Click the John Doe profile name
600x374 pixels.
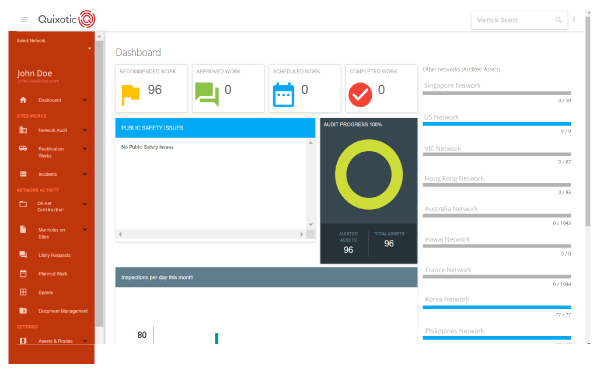[x=34, y=73]
